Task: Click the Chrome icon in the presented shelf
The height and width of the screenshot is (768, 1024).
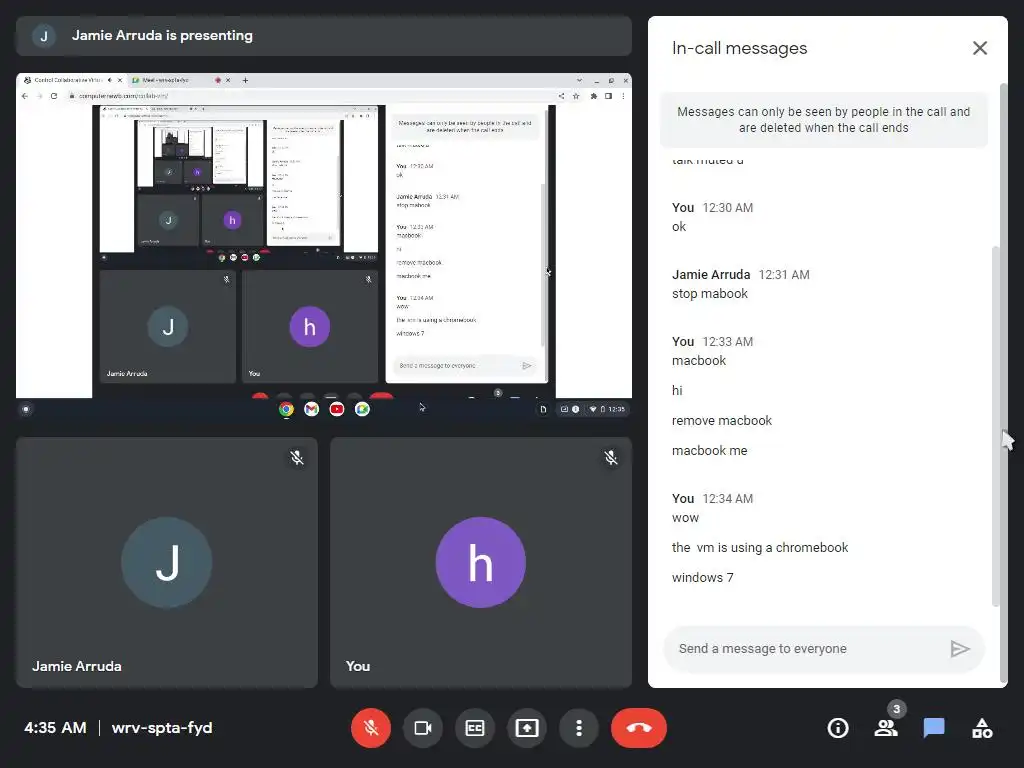Action: pyautogui.click(x=286, y=409)
